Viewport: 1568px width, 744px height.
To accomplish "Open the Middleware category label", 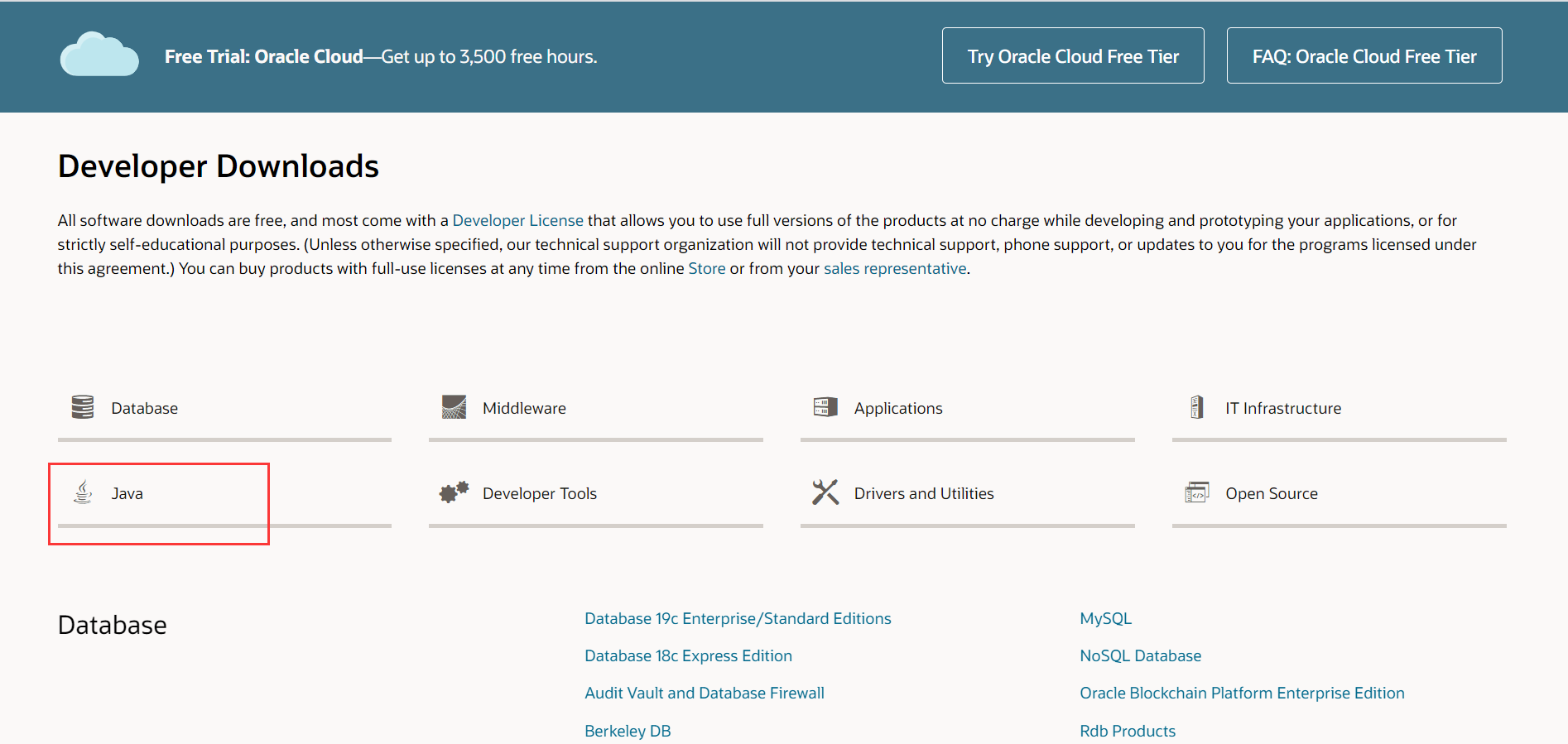I will 524,408.
